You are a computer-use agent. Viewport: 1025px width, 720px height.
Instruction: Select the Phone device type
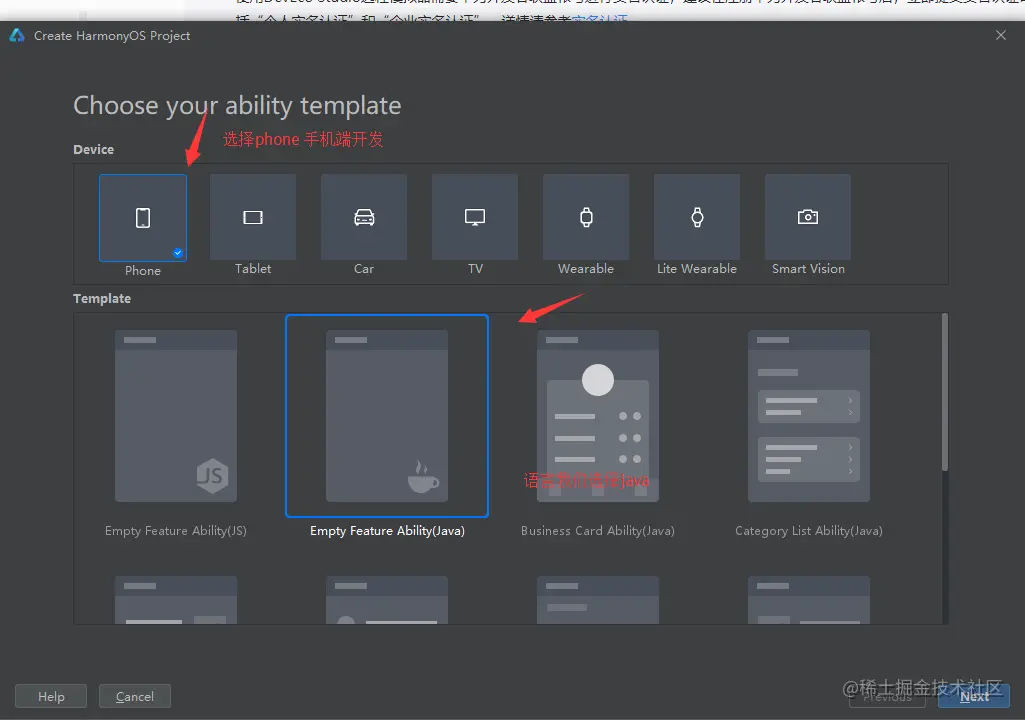coord(143,218)
